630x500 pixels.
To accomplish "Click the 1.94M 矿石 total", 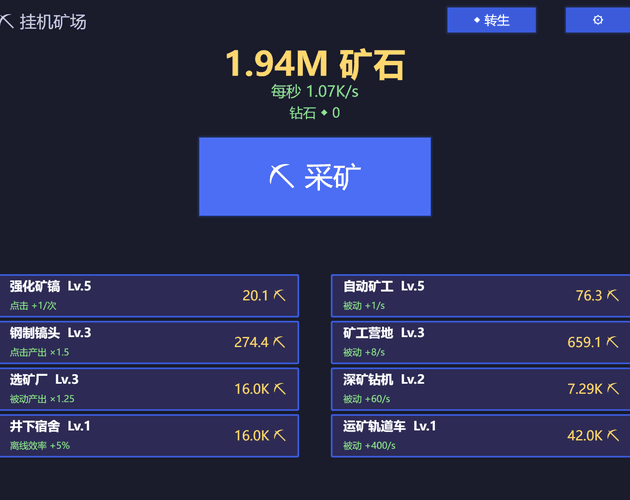I will 315,64.
